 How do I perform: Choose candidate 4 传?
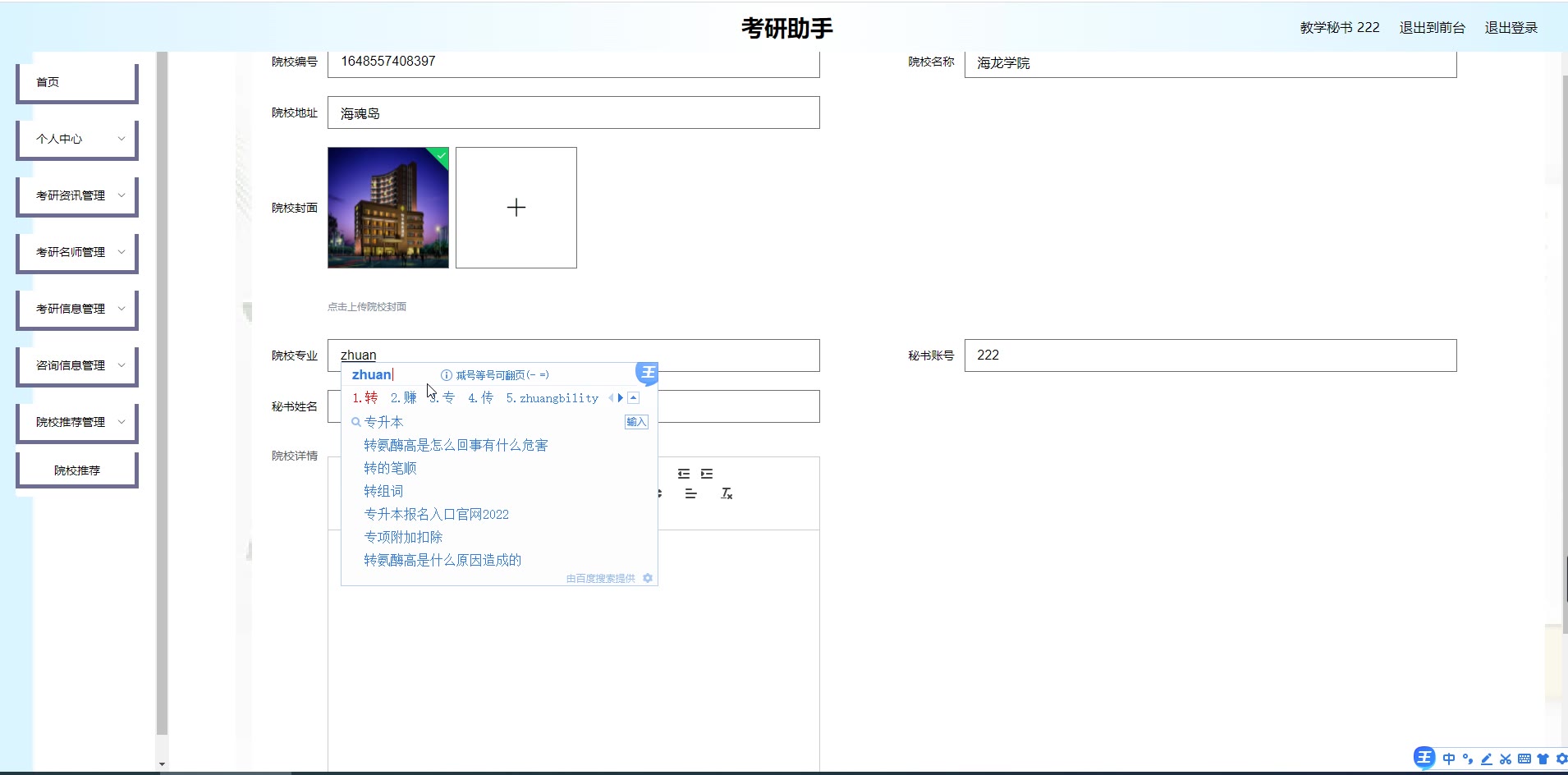481,398
